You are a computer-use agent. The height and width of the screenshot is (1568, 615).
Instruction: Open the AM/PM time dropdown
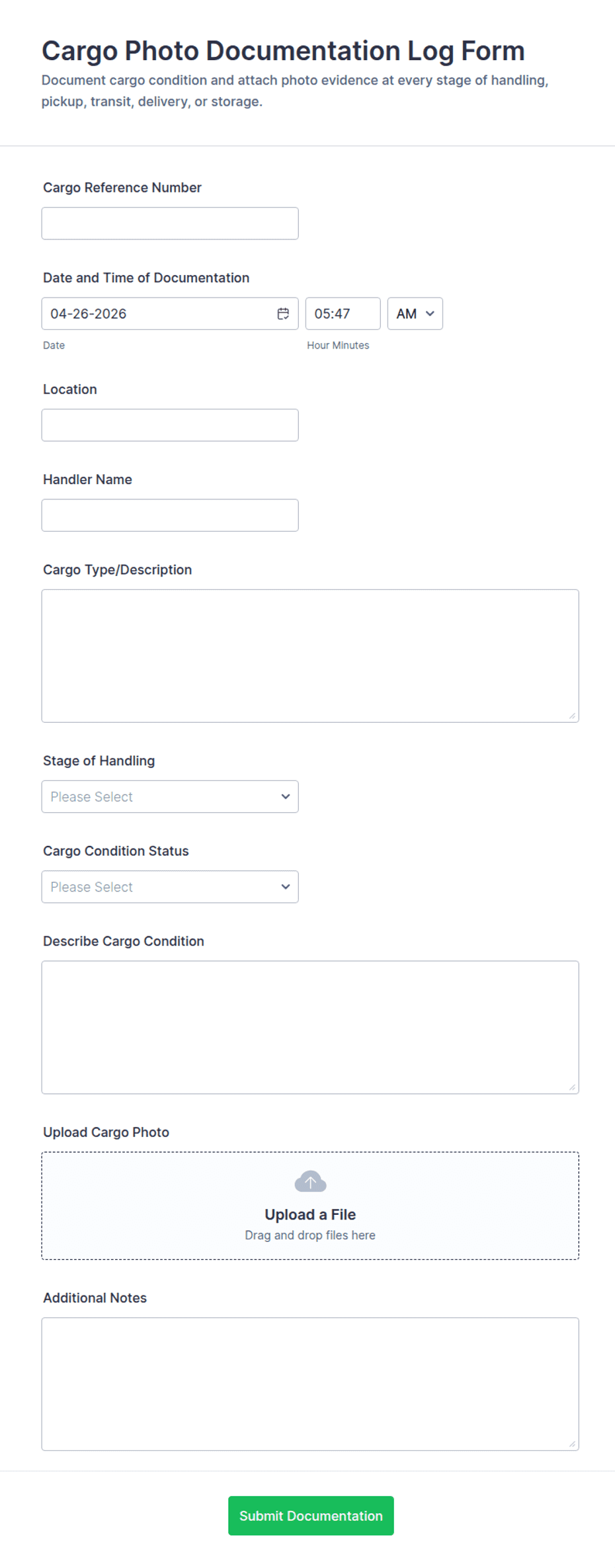(415, 313)
